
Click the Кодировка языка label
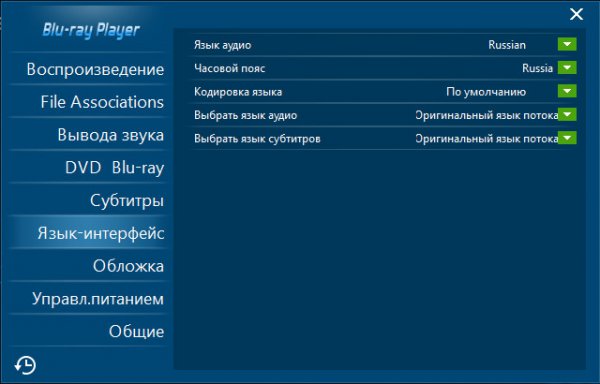point(238,92)
